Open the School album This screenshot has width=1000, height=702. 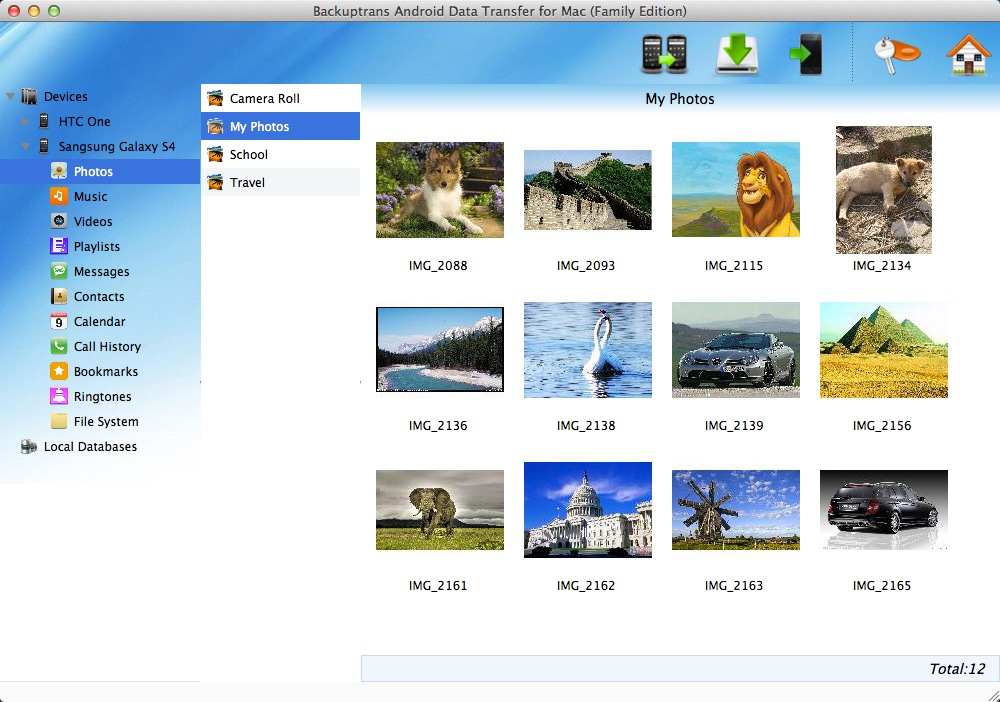pos(281,154)
